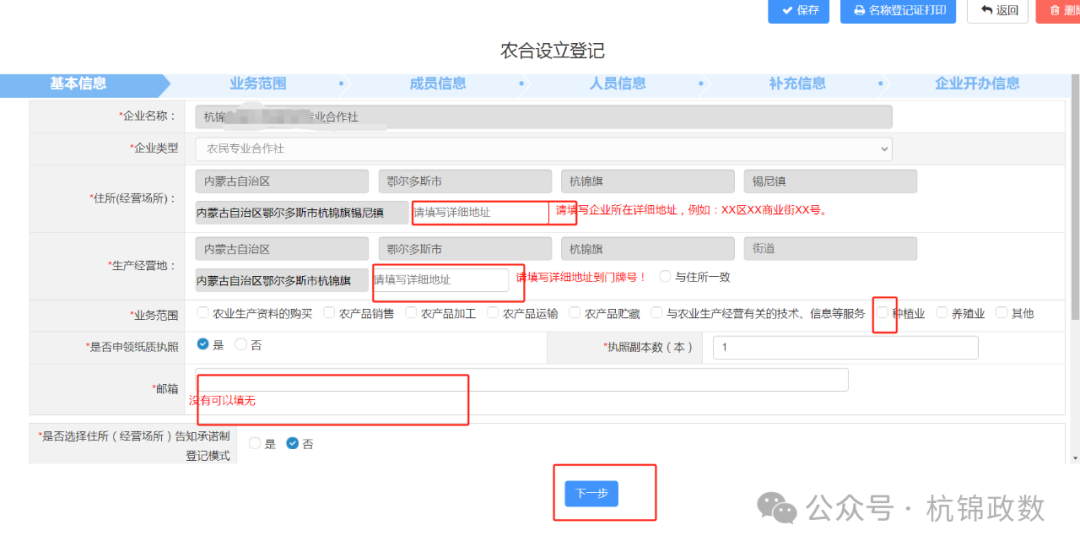
Task: Click the 住所 detailed address field
Action: click(480, 213)
